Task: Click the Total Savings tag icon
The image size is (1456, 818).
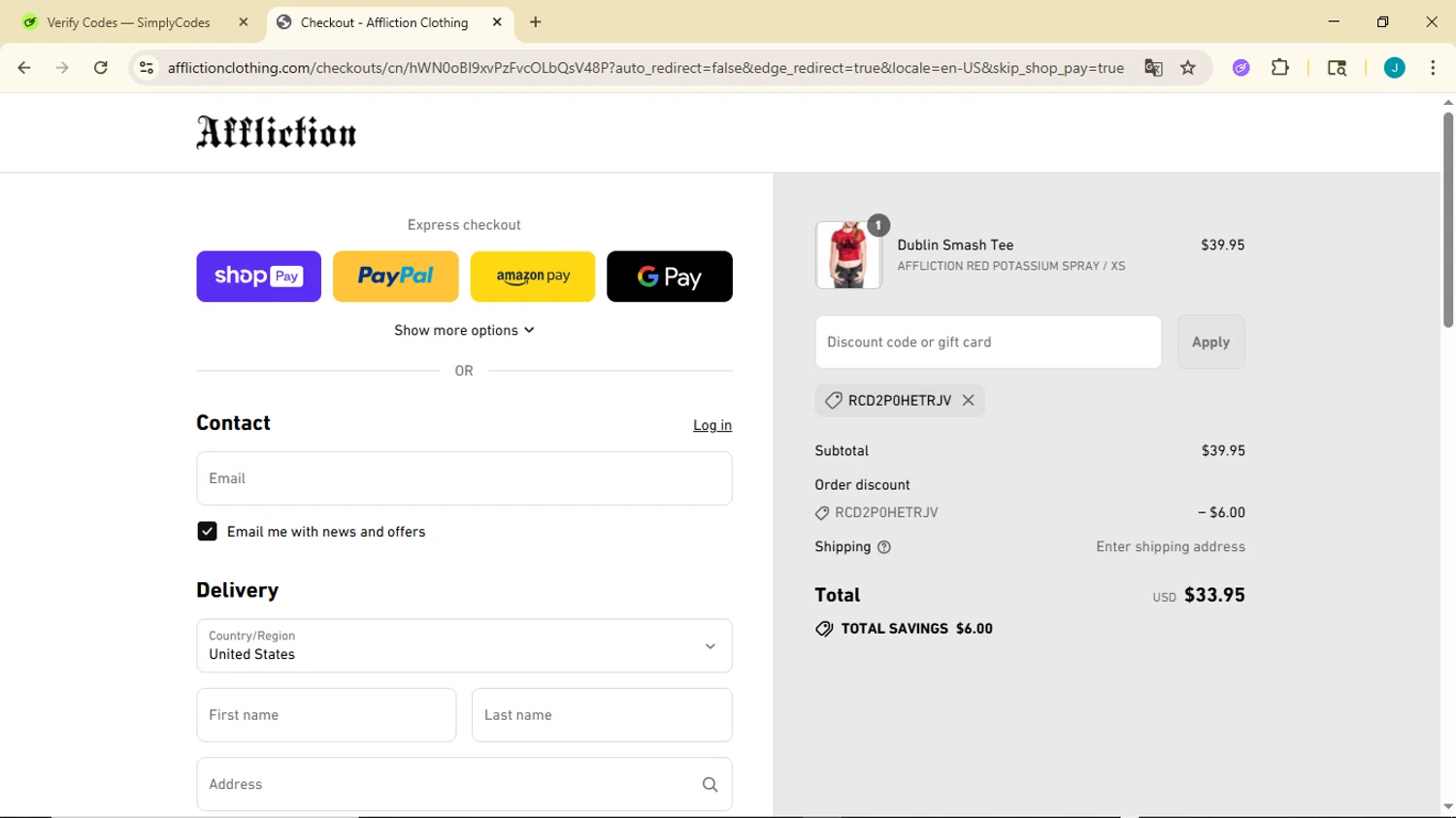Action: pyautogui.click(x=824, y=629)
